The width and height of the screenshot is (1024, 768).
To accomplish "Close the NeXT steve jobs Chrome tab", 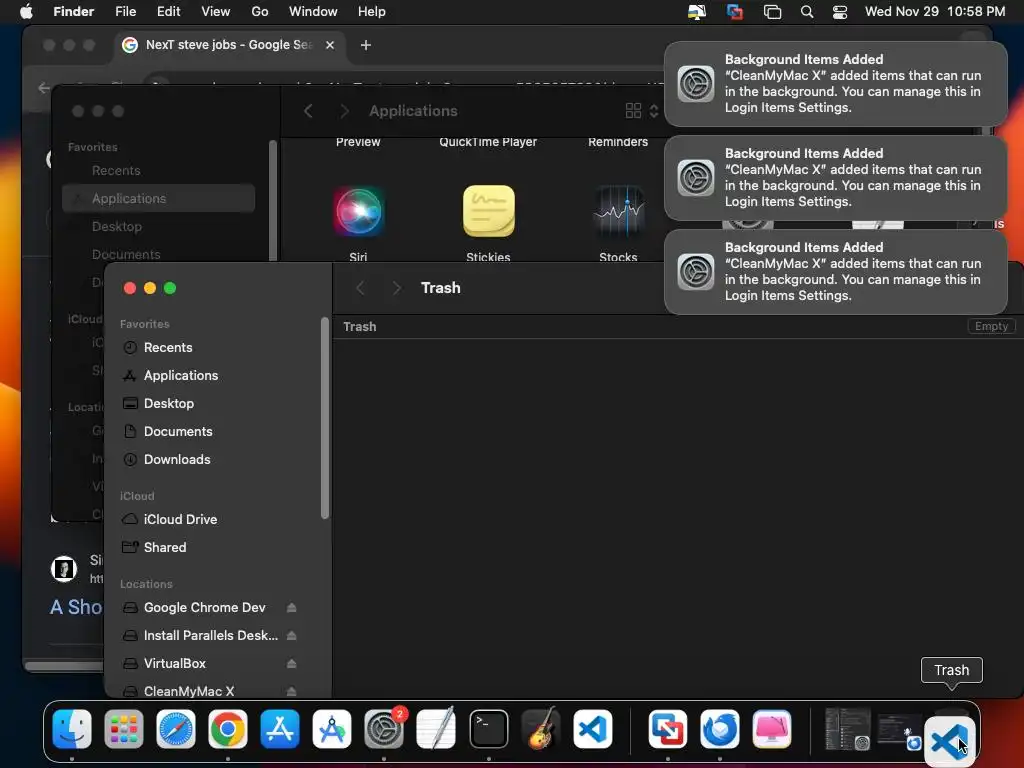I will 330,44.
